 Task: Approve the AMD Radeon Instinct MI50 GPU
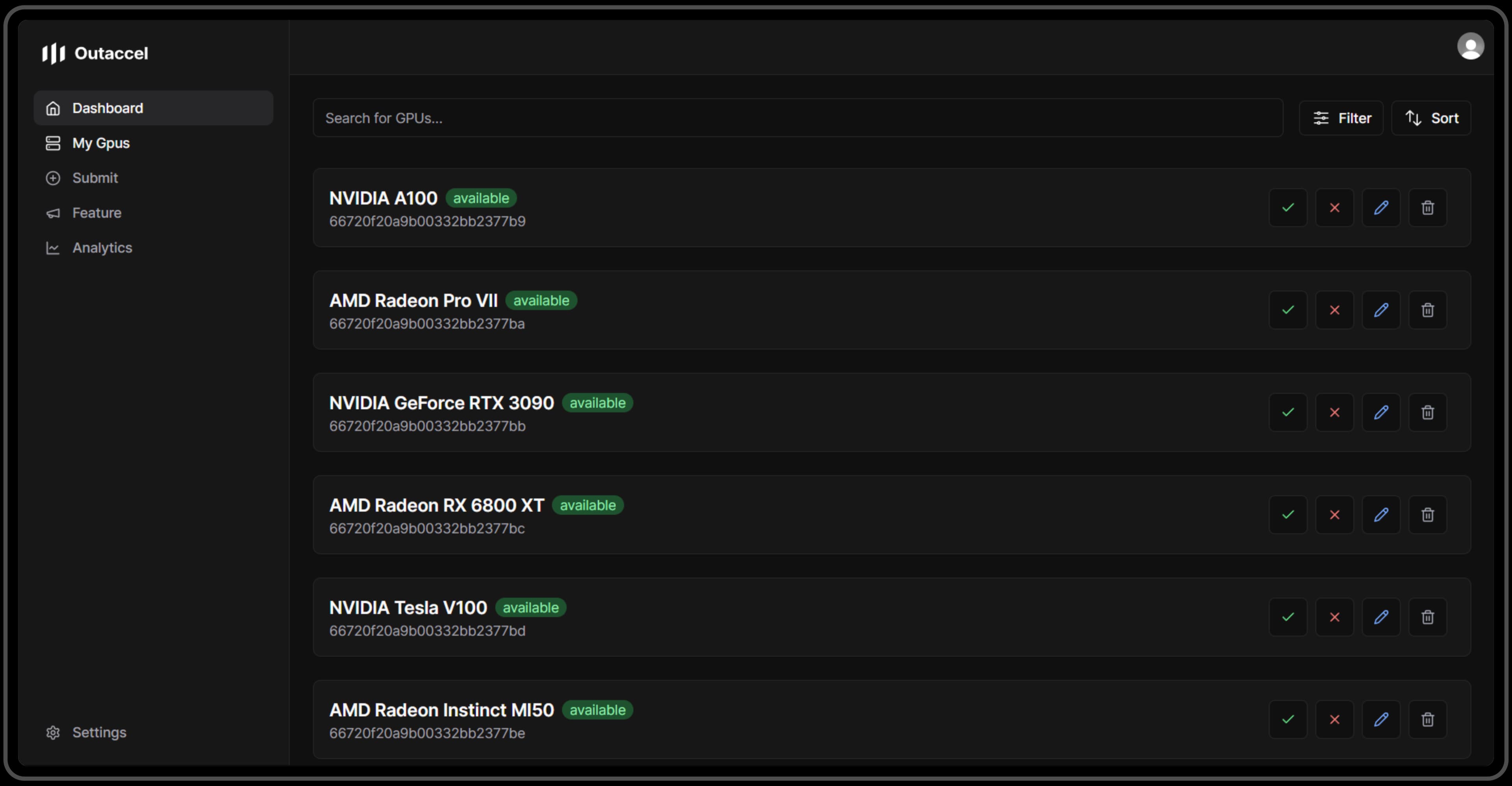pyautogui.click(x=1288, y=719)
